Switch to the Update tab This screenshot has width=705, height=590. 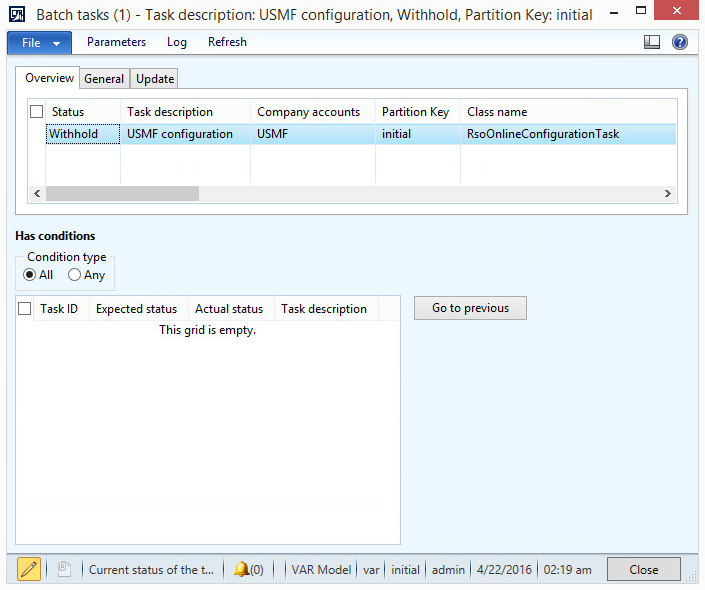click(x=155, y=79)
